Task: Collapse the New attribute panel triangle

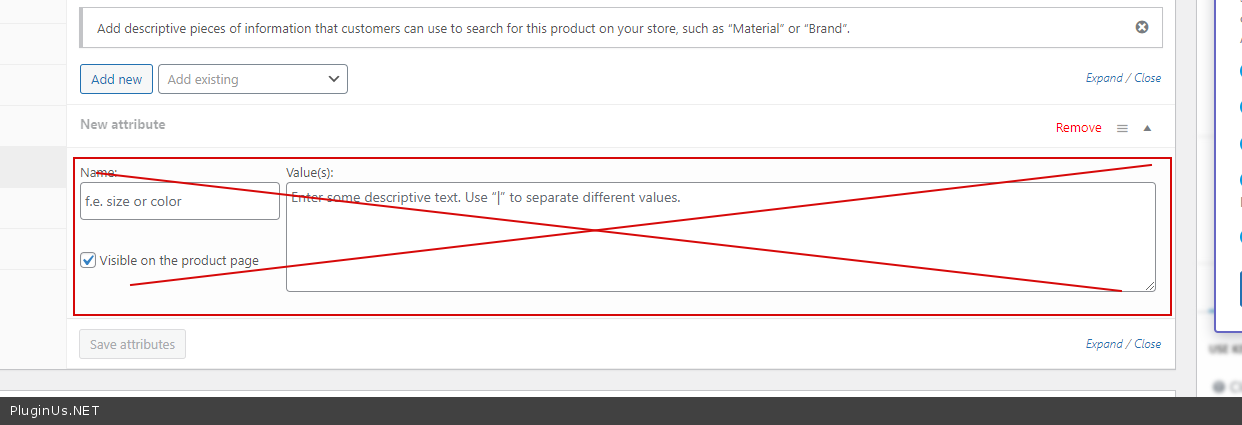Action: [x=1147, y=128]
